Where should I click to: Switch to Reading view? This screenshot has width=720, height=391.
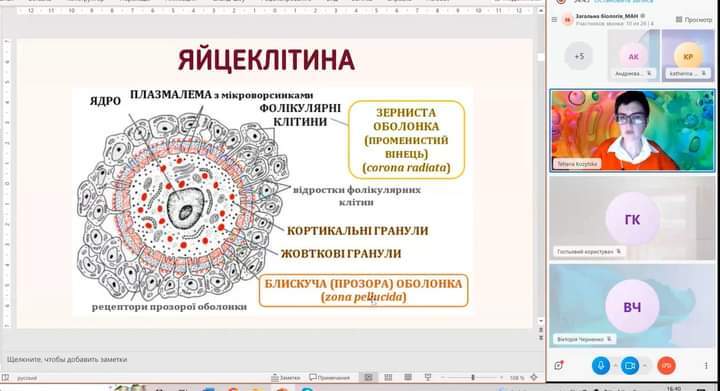[x=408, y=377]
